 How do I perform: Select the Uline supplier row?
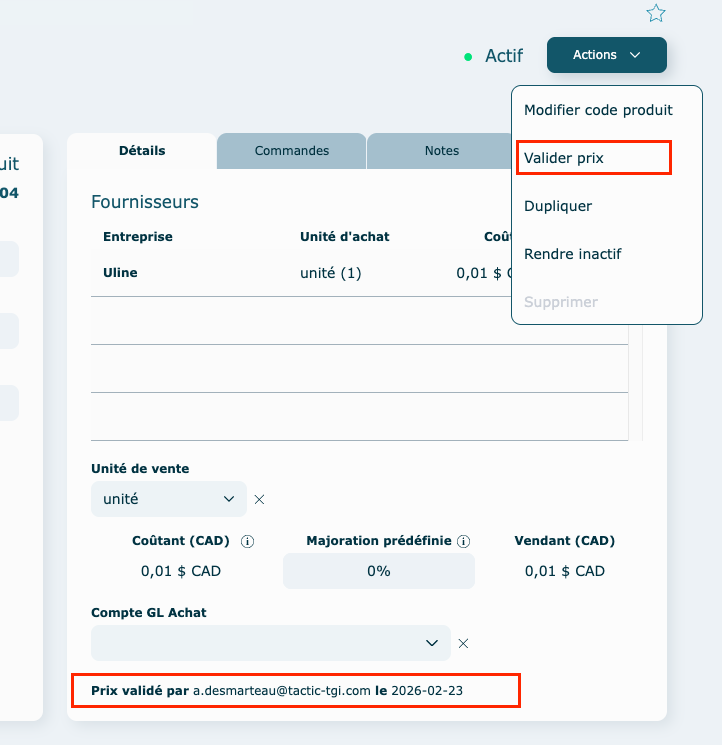[x=300, y=272]
